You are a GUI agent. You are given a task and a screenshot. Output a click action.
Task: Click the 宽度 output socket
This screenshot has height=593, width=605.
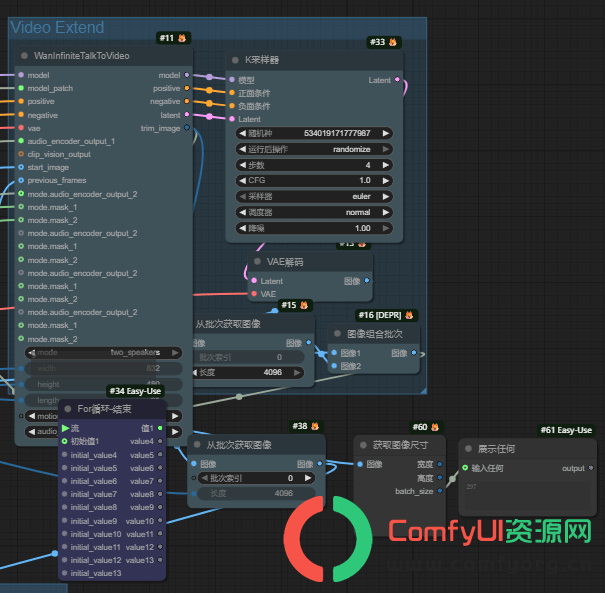[440, 464]
